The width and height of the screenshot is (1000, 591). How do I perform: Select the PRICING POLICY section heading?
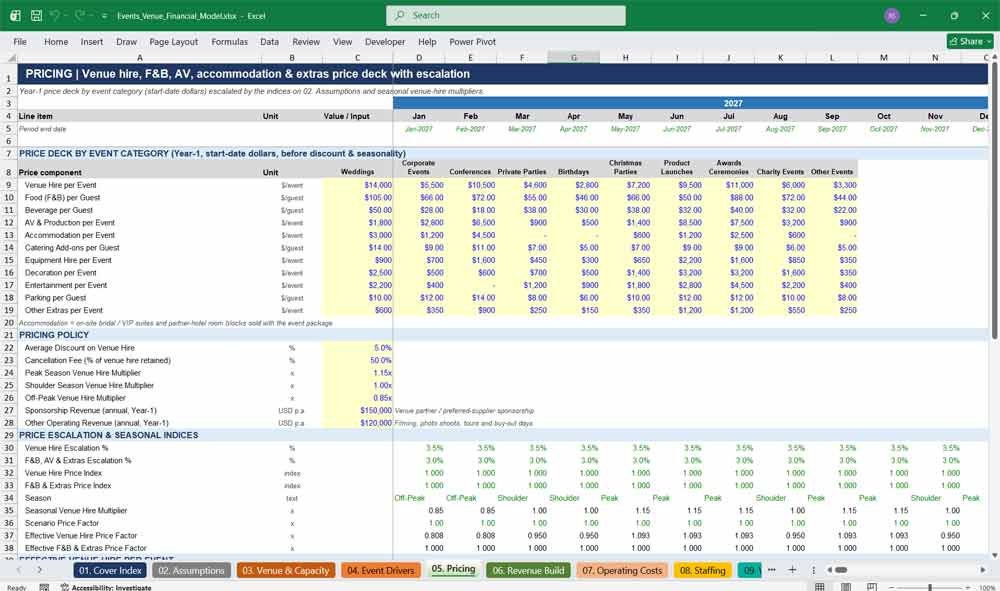[x=54, y=335]
